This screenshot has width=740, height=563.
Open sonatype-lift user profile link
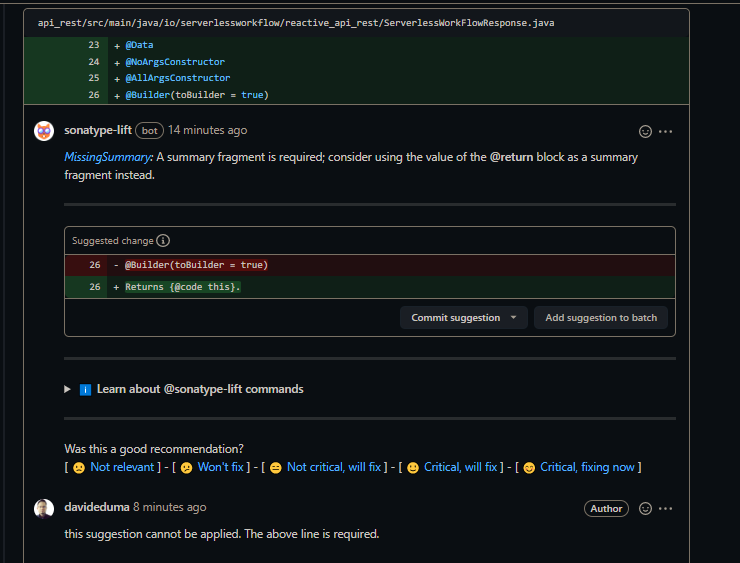(x=98, y=130)
